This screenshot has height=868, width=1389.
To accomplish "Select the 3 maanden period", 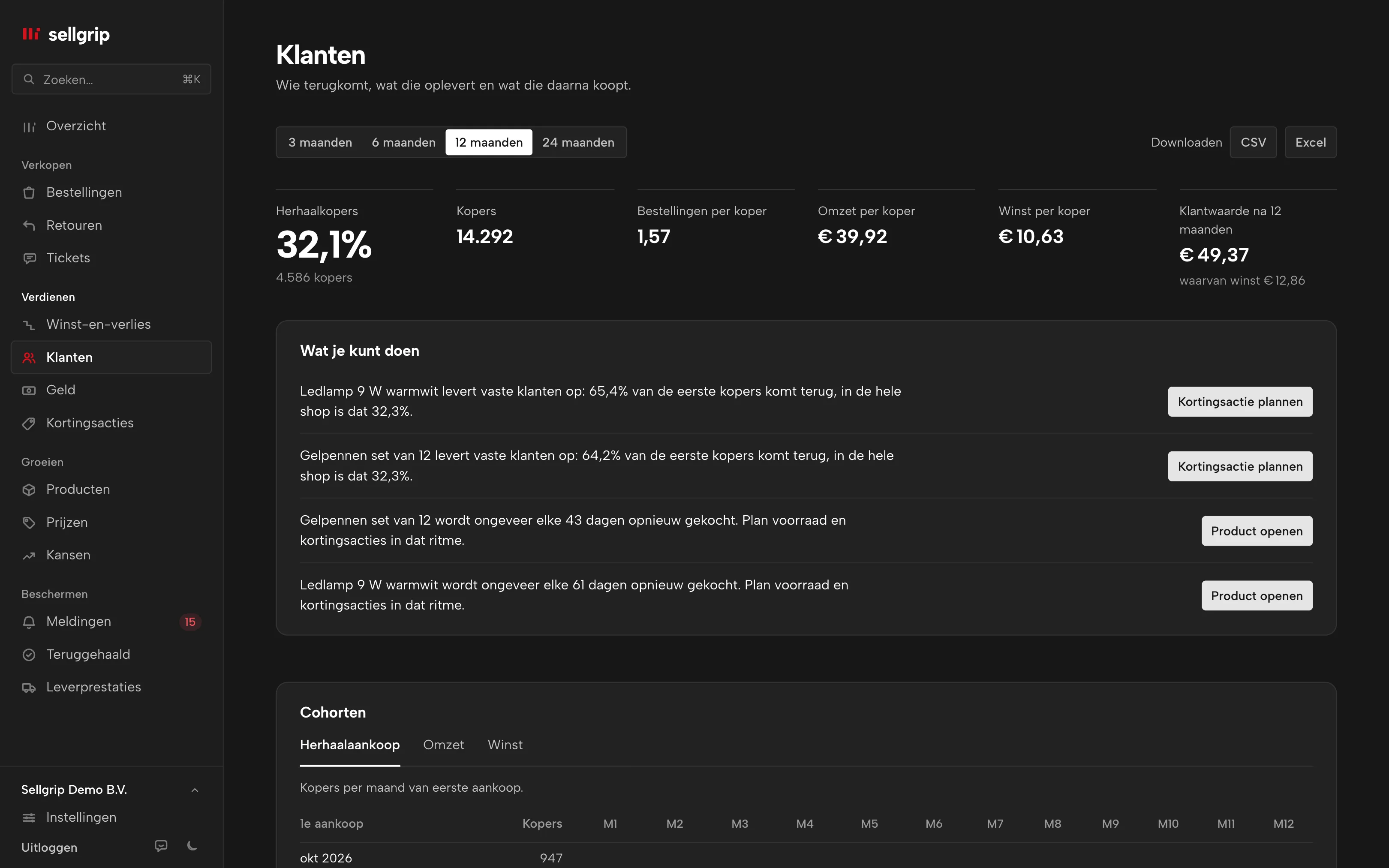I will tap(320, 142).
